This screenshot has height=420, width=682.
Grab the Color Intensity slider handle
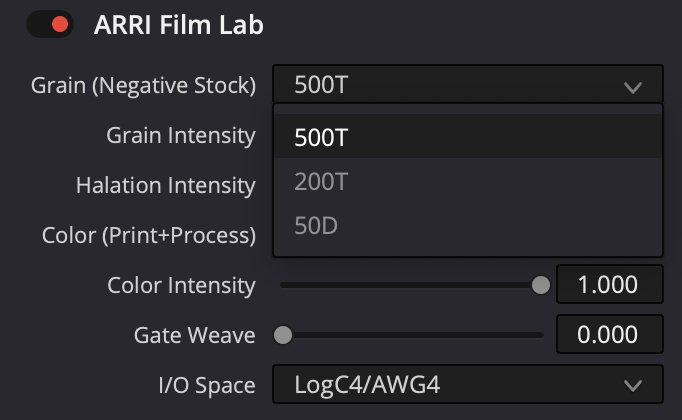coord(541,285)
